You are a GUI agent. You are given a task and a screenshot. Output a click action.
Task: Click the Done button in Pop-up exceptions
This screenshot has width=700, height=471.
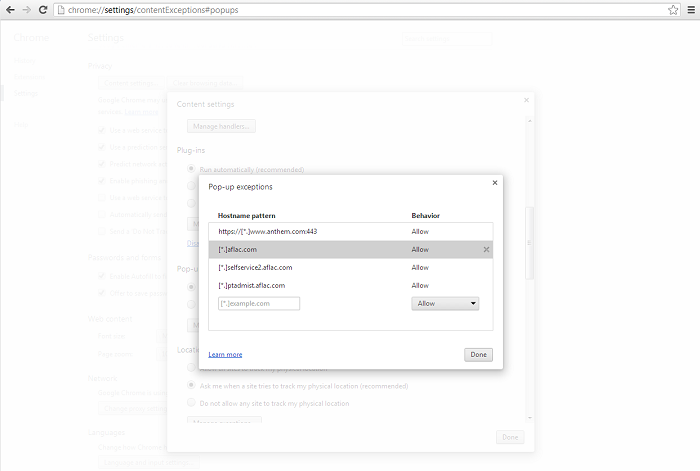click(x=478, y=355)
